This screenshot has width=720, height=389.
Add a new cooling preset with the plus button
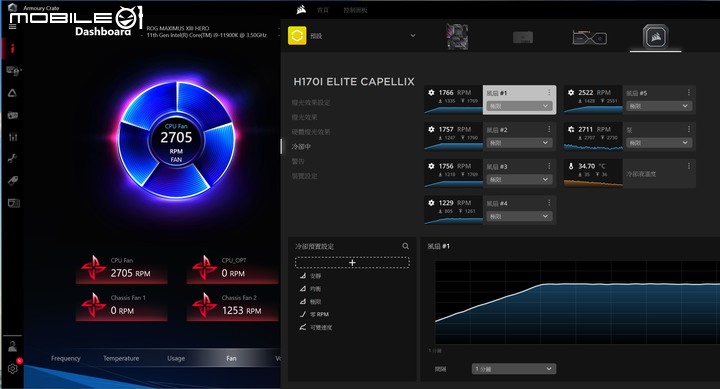tap(352, 262)
